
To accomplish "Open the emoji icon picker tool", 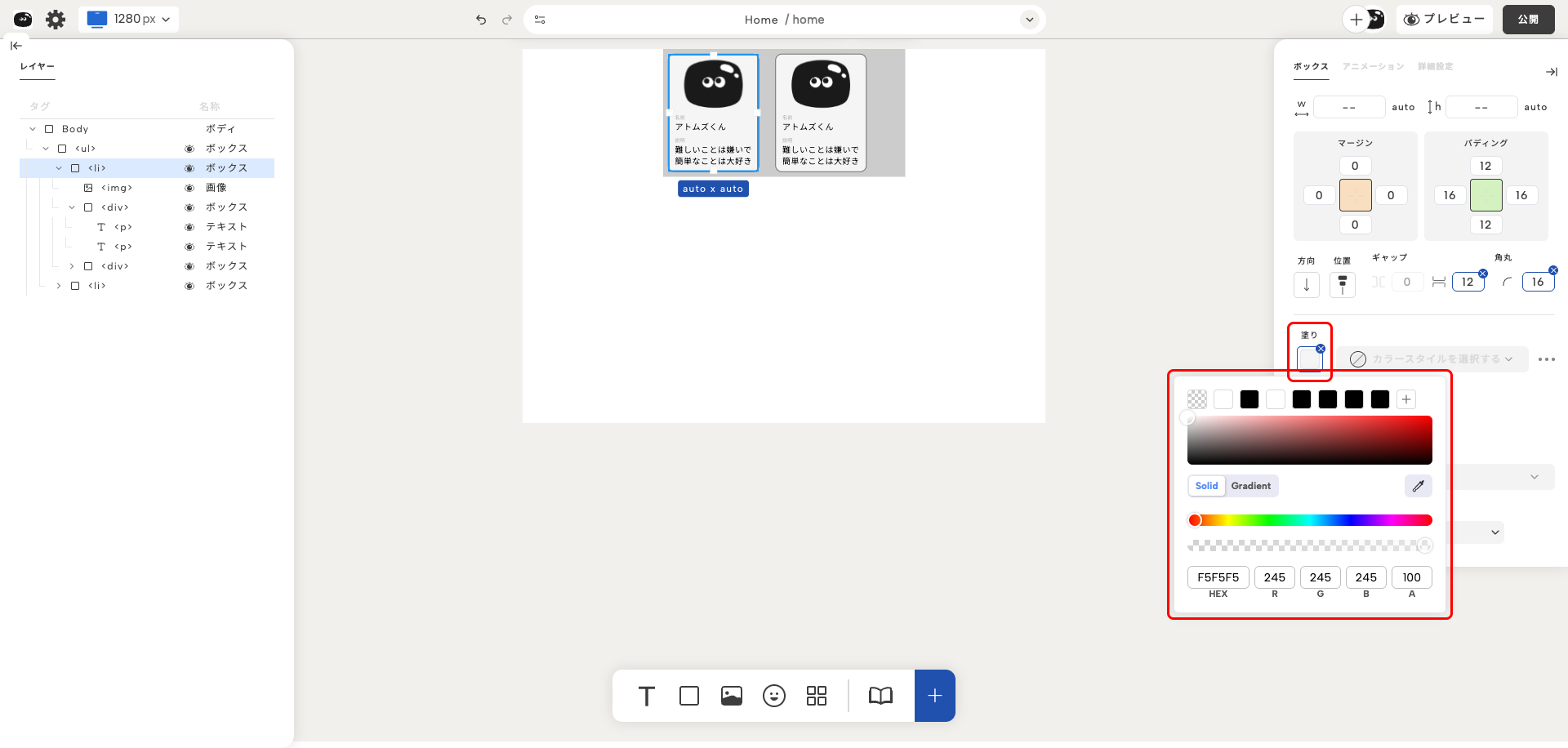I will pyautogui.click(x=774, y=696).
